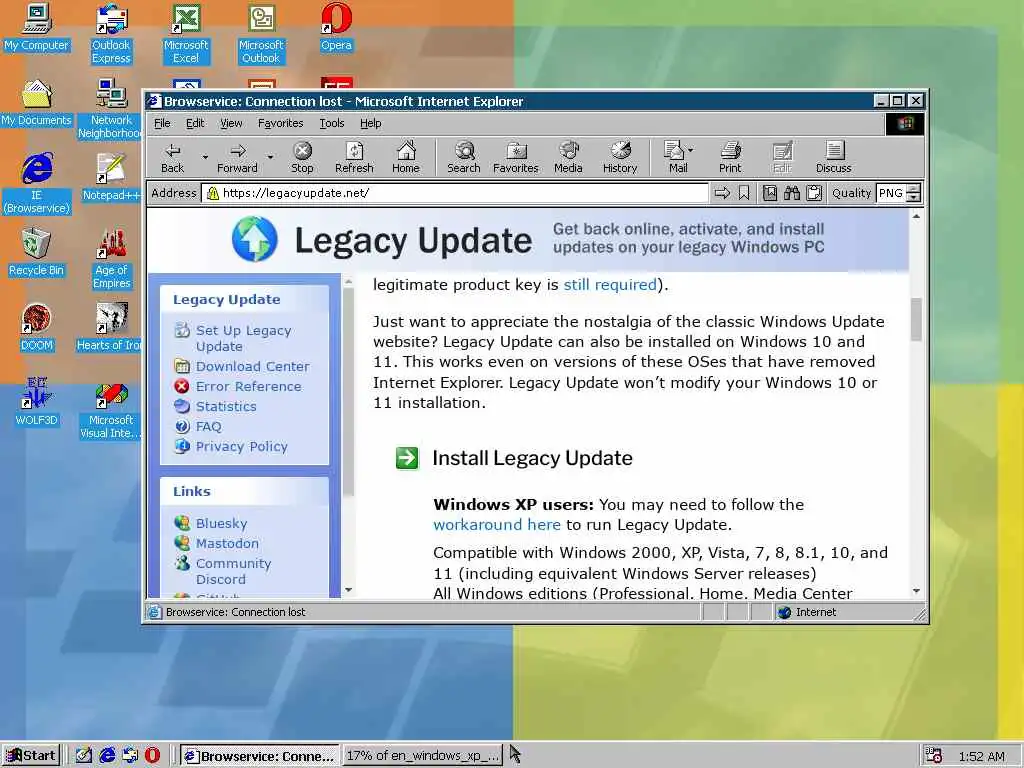Open the File menu

point(162,123)
